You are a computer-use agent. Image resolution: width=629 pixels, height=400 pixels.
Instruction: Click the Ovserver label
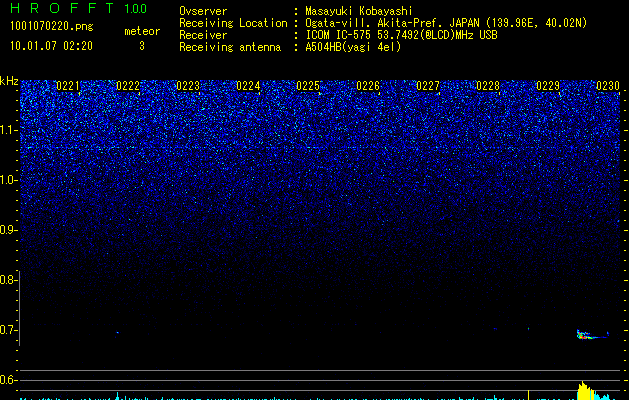(x=203, y=11)
